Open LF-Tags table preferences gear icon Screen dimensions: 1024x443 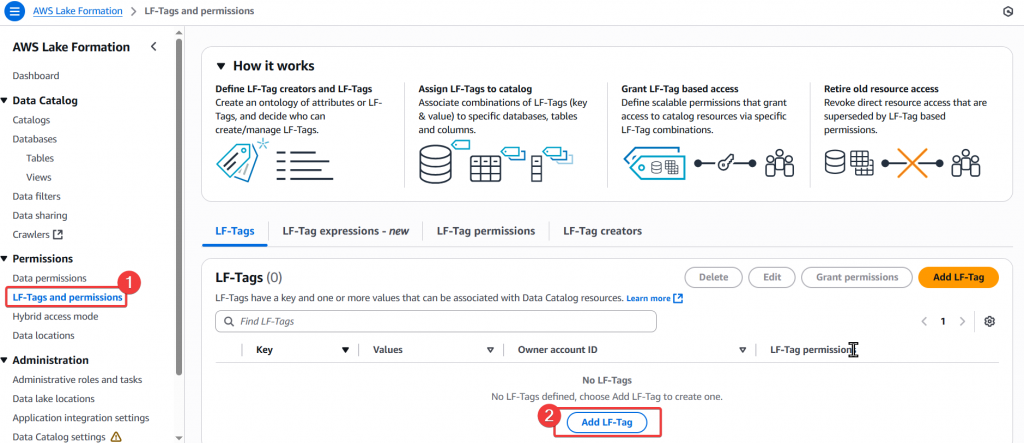coord(990,321)
